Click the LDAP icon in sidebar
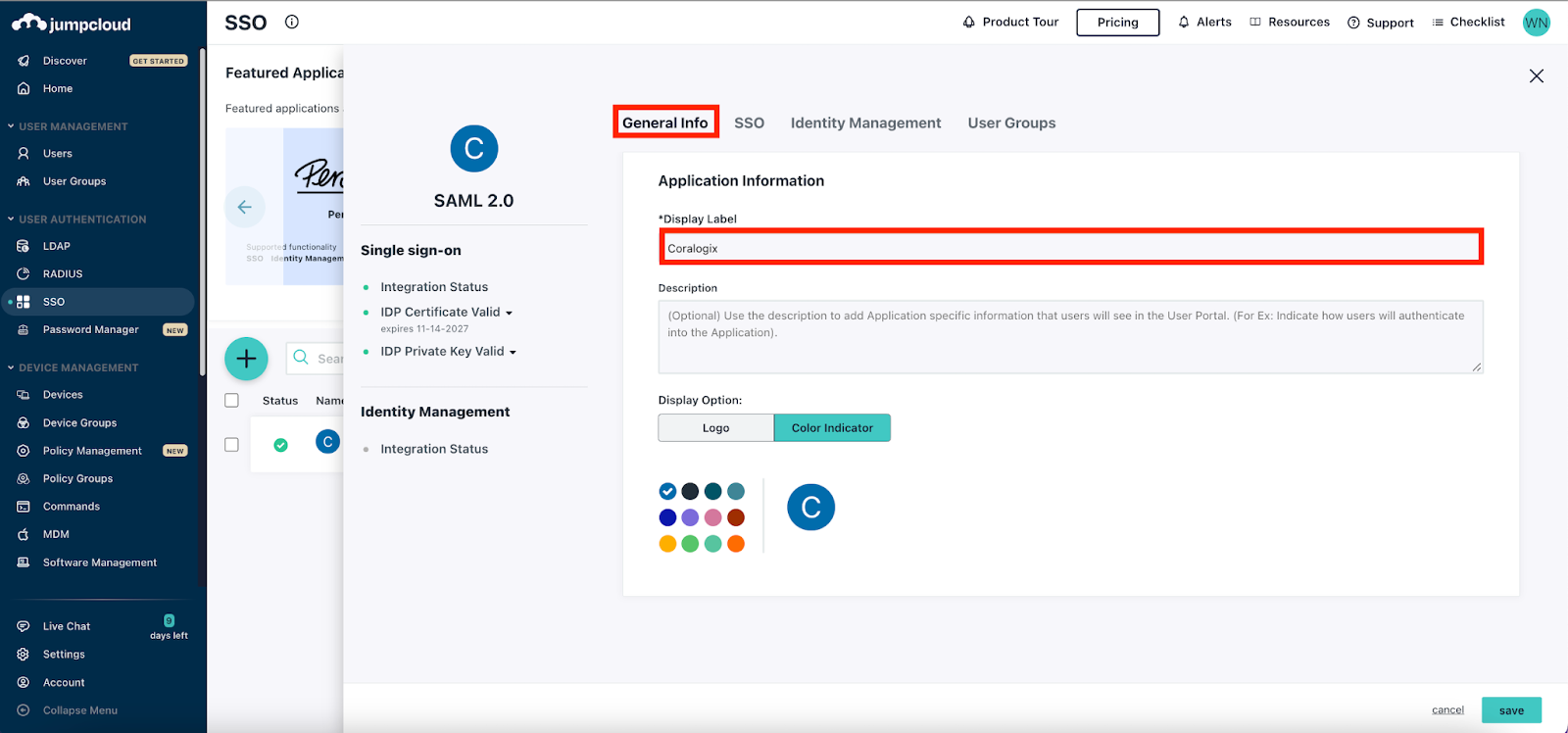The width and height of the screenshot is (1568, 733). 24,246
